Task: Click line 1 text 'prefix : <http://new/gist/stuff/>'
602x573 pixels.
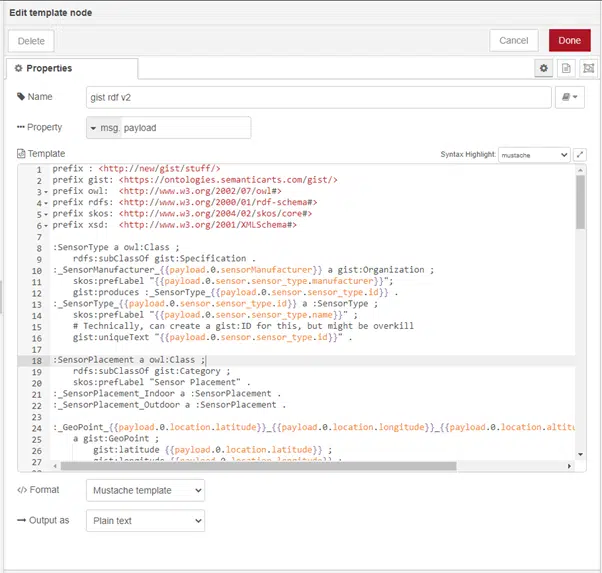Action: point(136,169)
